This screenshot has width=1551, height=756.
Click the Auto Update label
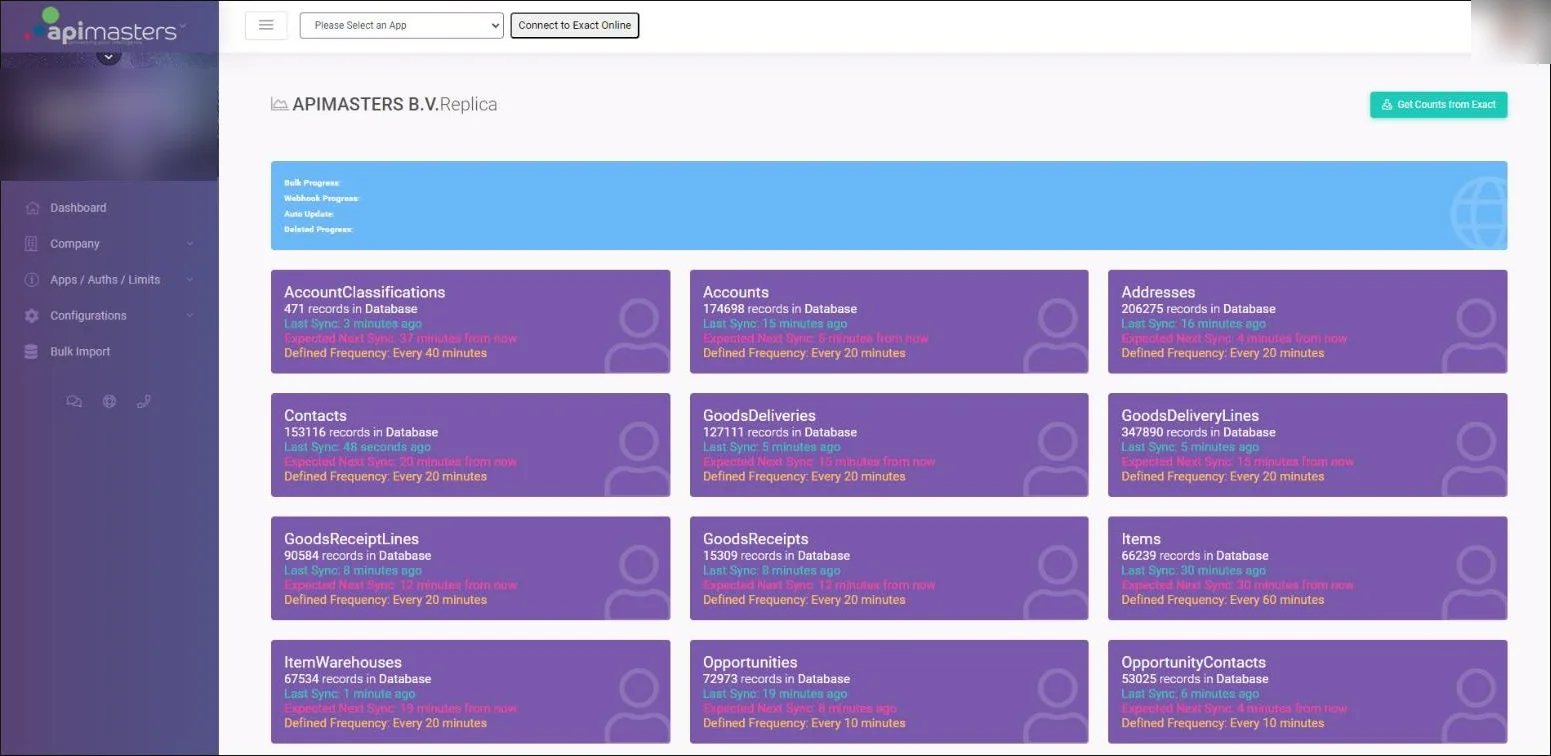click(309, 214)
